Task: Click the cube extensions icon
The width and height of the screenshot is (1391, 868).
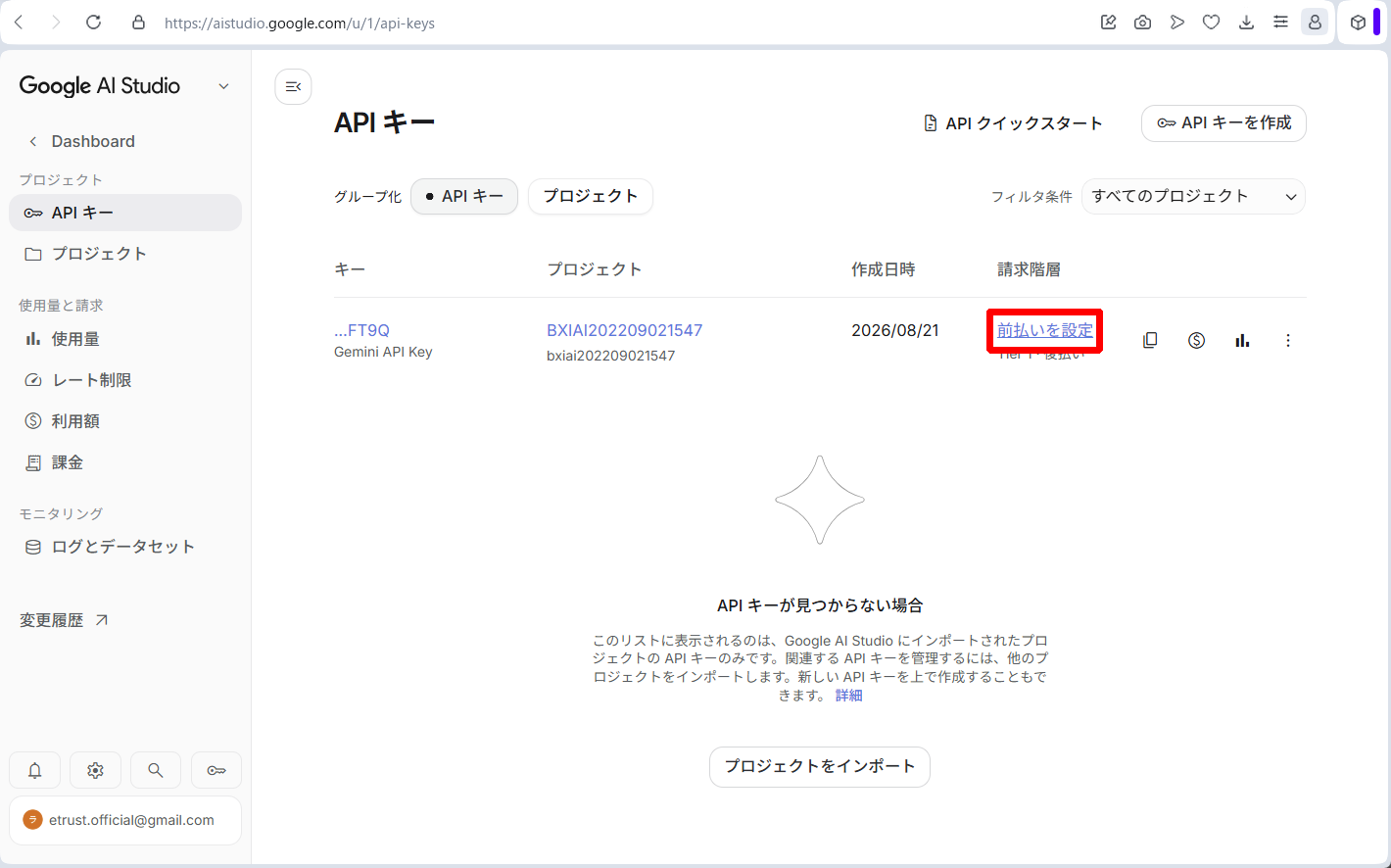Action: [1358, 22]
